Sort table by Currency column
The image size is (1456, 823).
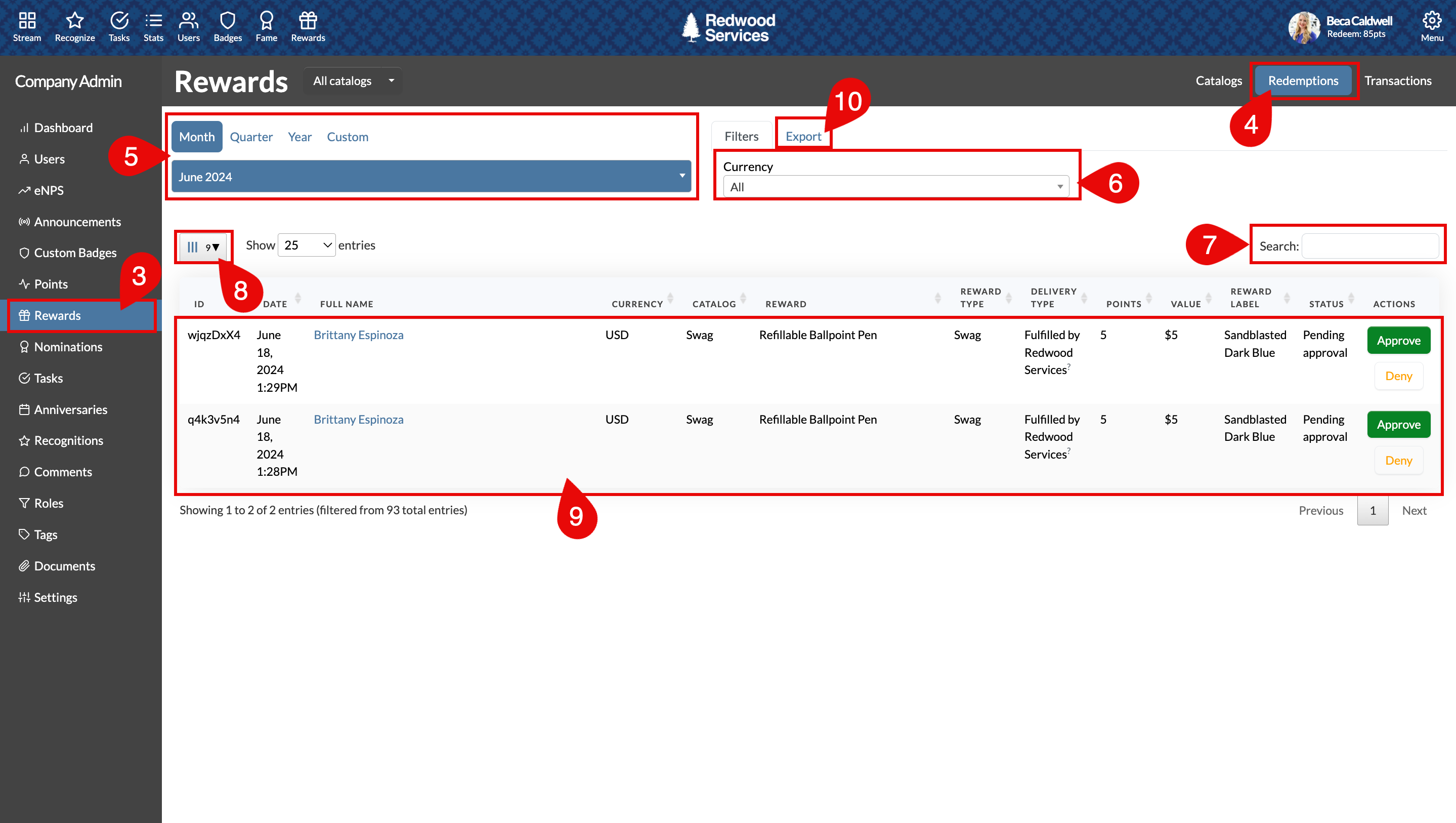pos(642,298)
